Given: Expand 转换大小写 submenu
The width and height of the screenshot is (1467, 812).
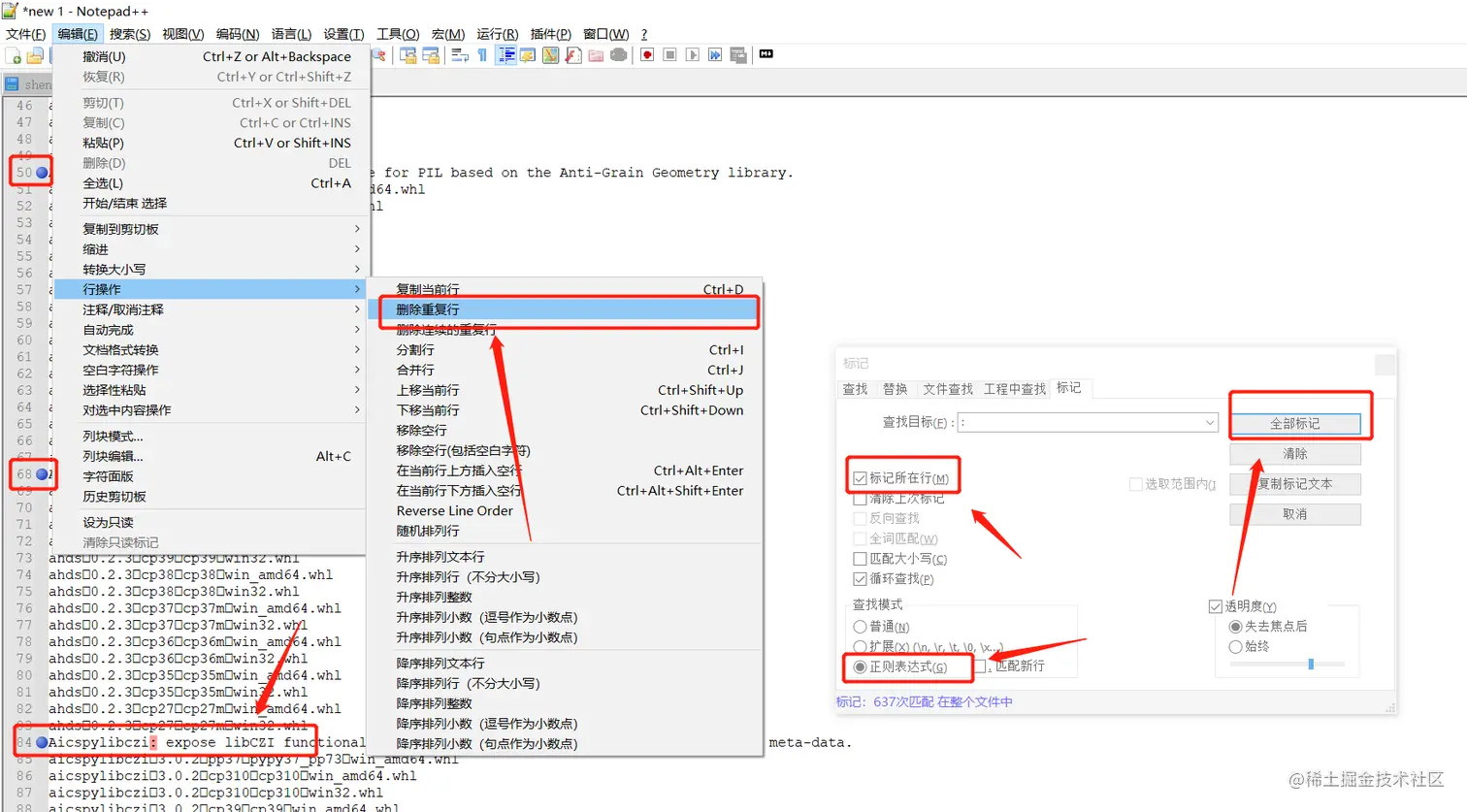Looking at the screenshot, I should [211, 270].
